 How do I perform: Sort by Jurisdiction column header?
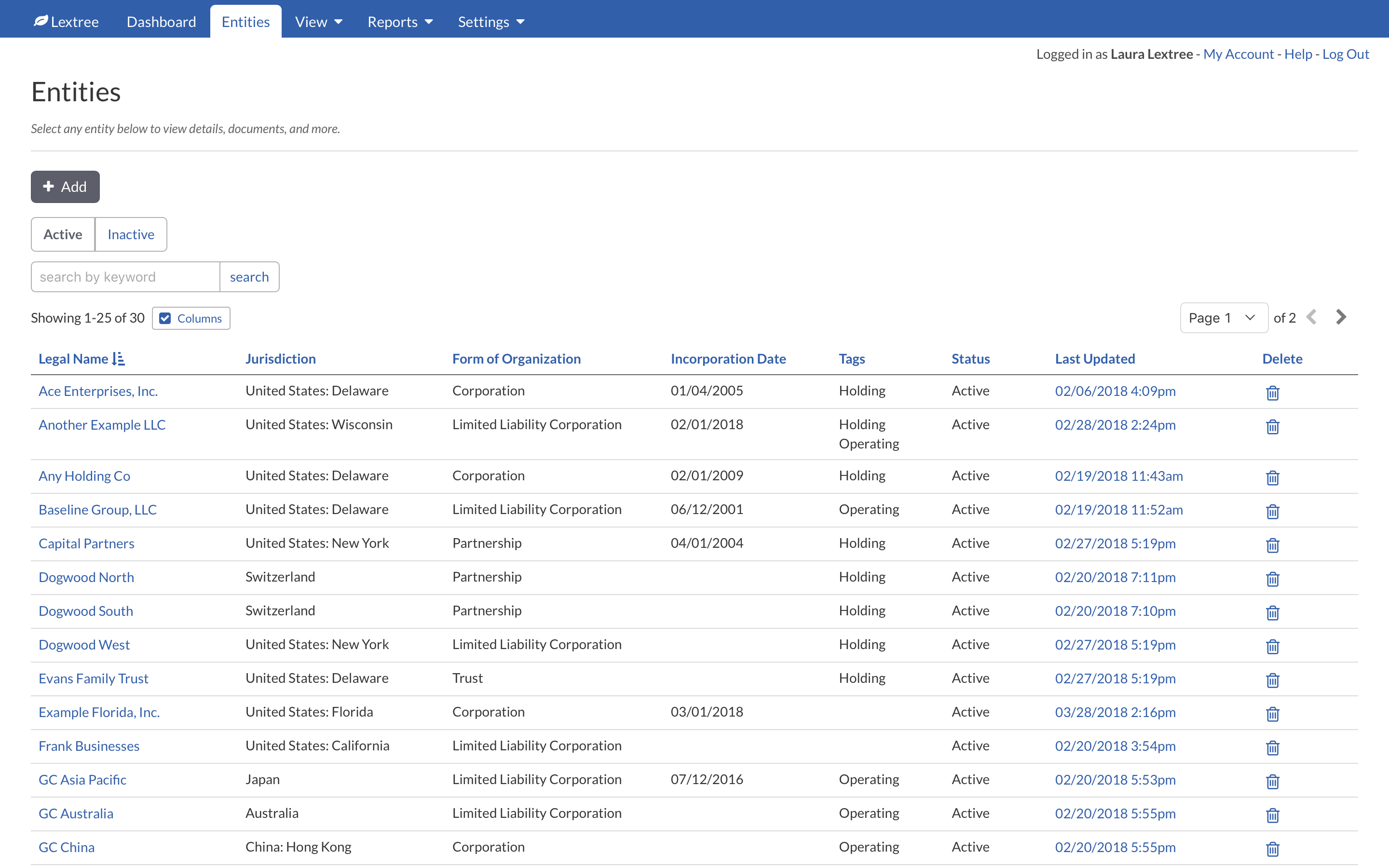281,359
